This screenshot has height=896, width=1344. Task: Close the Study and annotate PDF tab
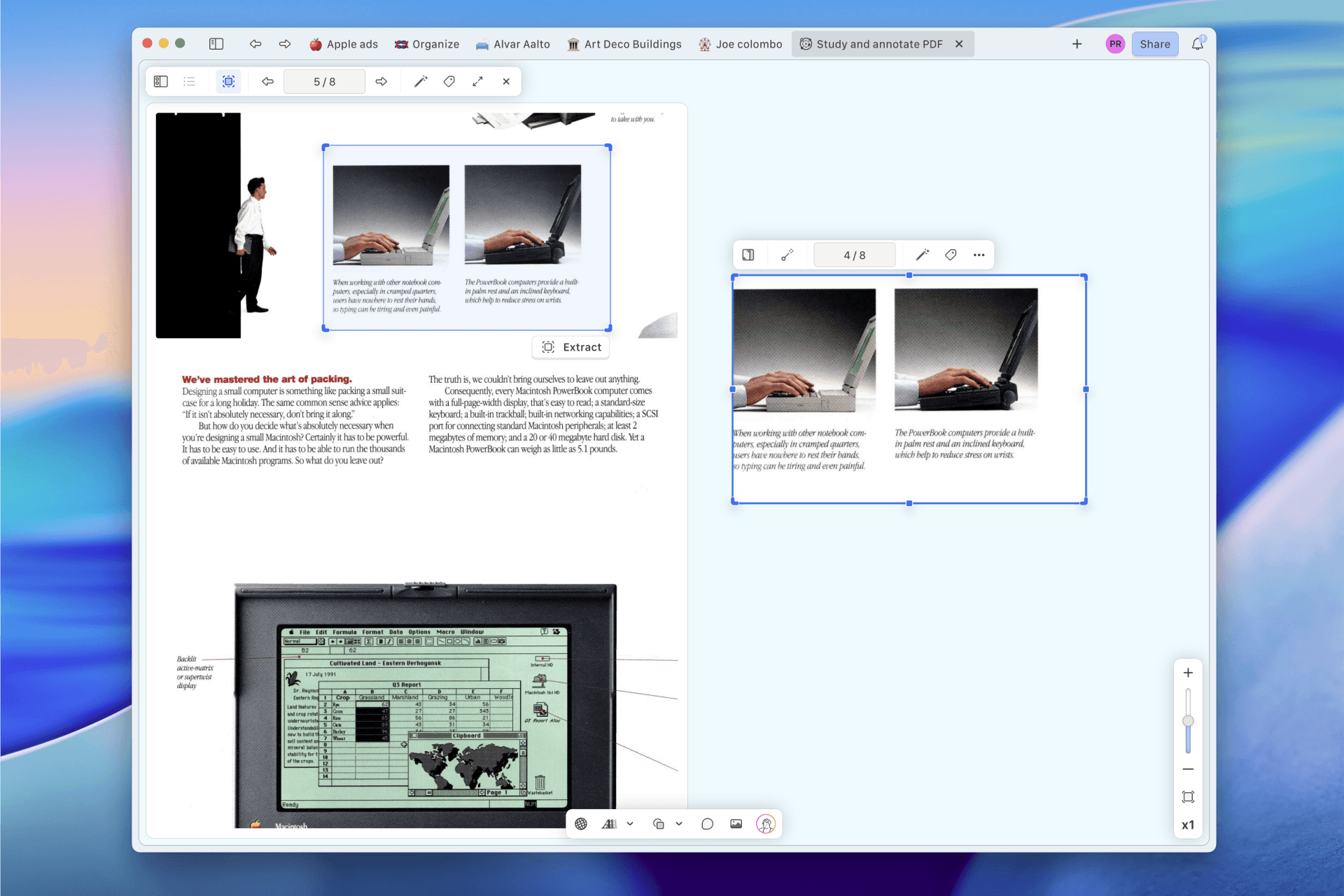point(959,44)
